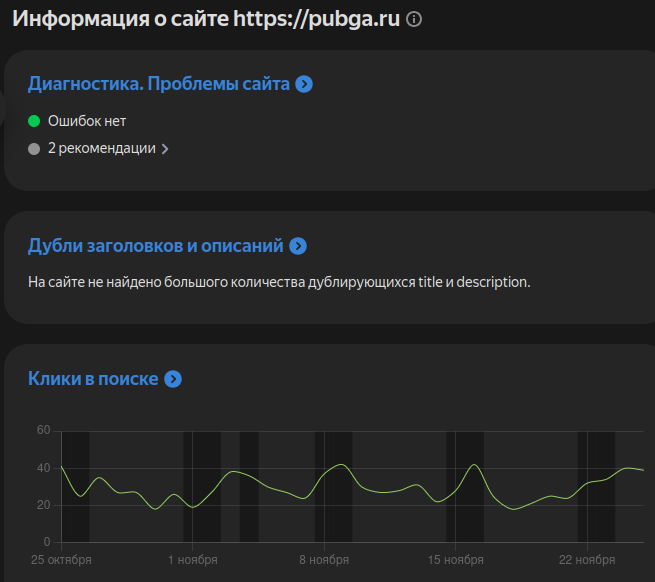Open the 2 рекомендации text link

[101, 148]
